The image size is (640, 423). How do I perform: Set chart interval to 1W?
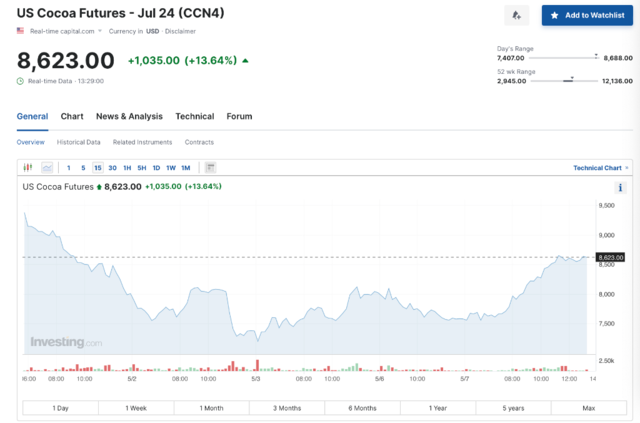pos(171,167)
